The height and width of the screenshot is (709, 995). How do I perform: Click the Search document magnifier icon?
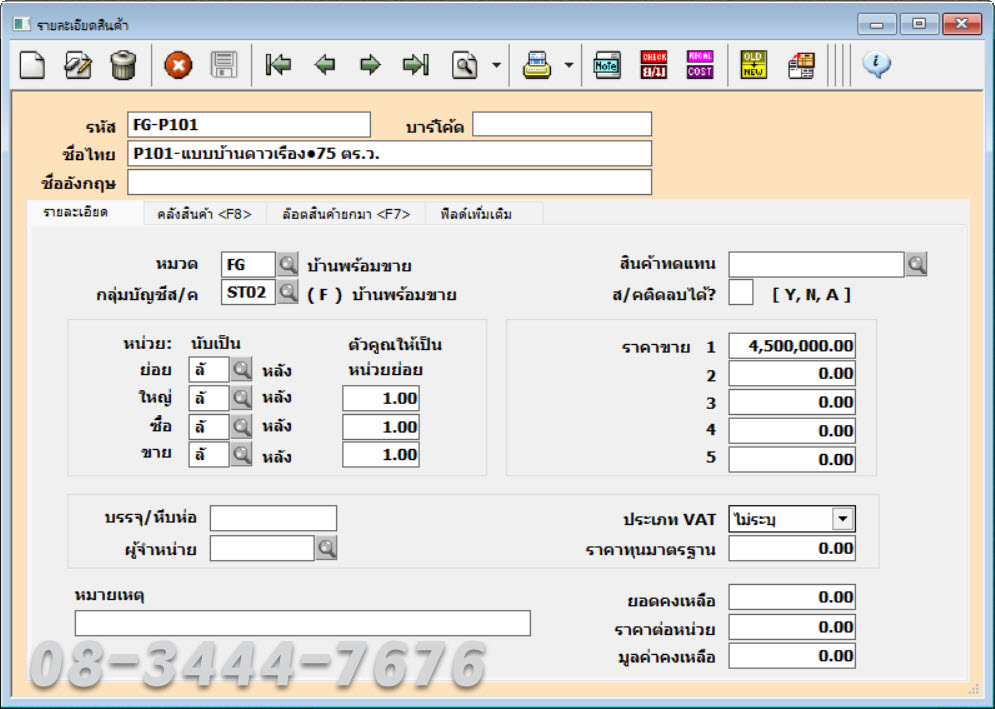point(465,65)
